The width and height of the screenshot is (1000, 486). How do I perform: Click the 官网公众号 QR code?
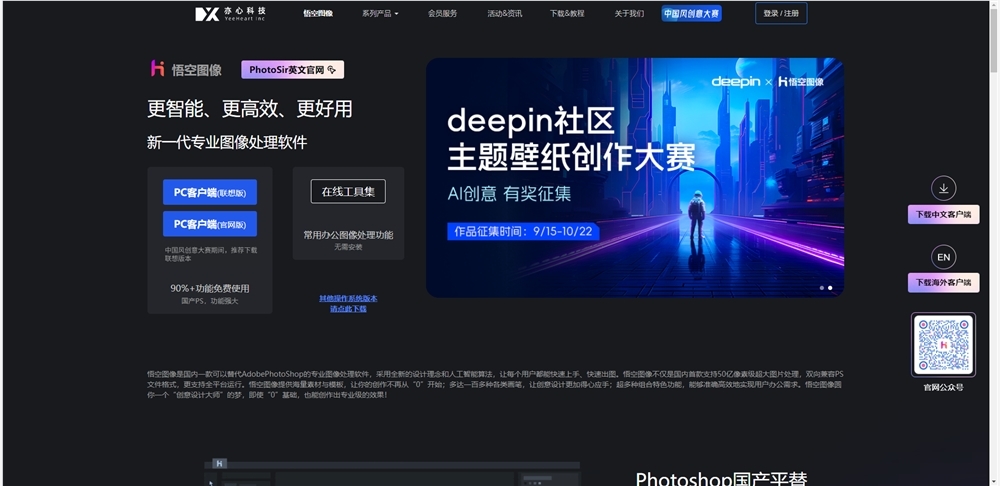[x=943, y=344]
